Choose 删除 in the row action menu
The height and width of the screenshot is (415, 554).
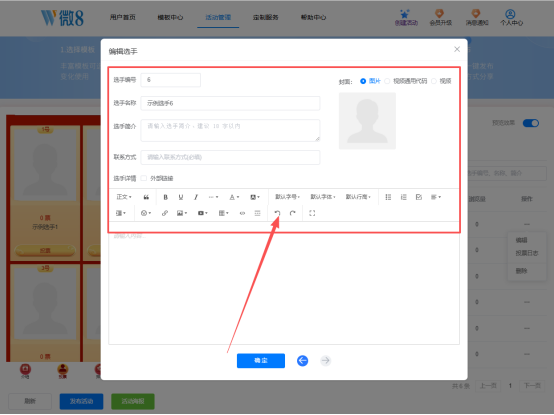click(521, 271)
